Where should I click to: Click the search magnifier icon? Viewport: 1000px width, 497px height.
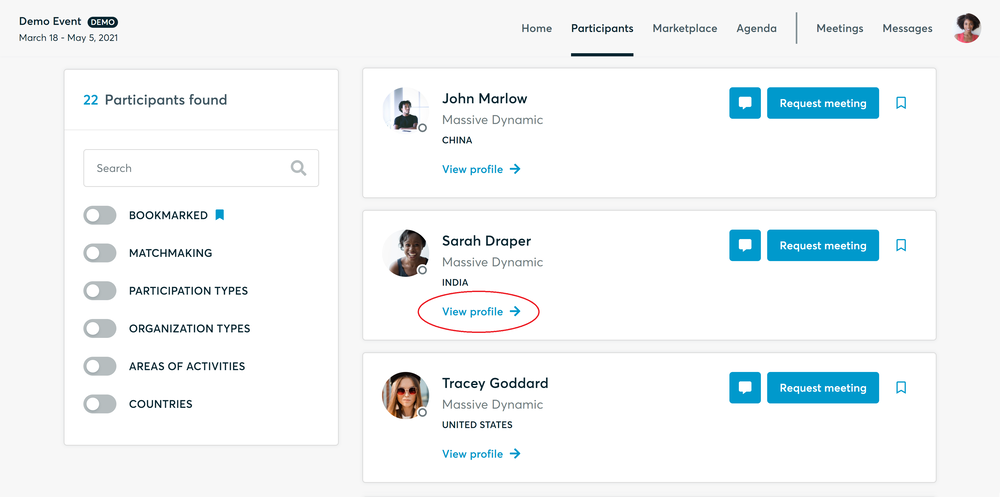pyautogui.click(x=298, y=168)
